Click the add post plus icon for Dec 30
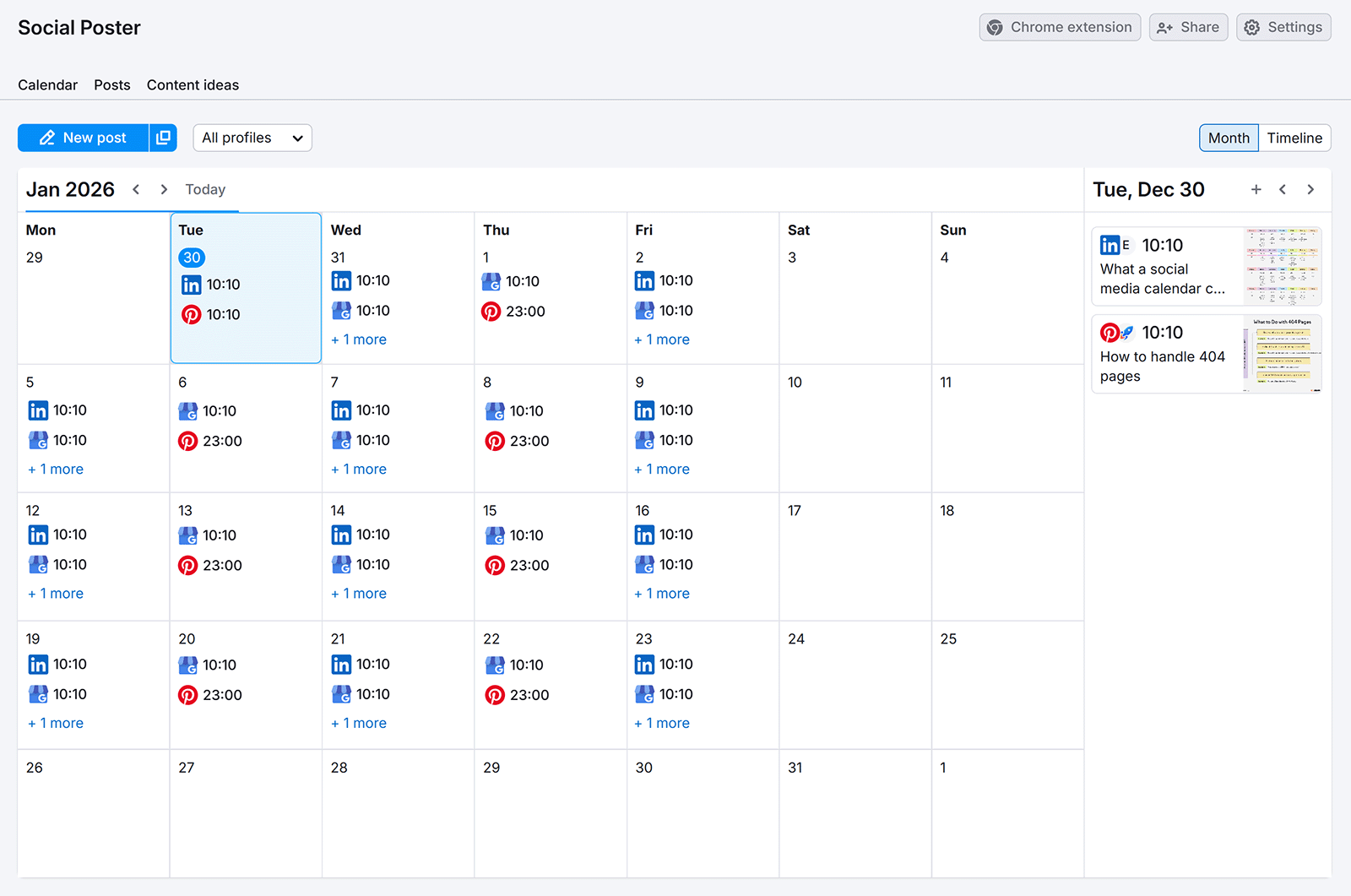 click(1256, 189)
